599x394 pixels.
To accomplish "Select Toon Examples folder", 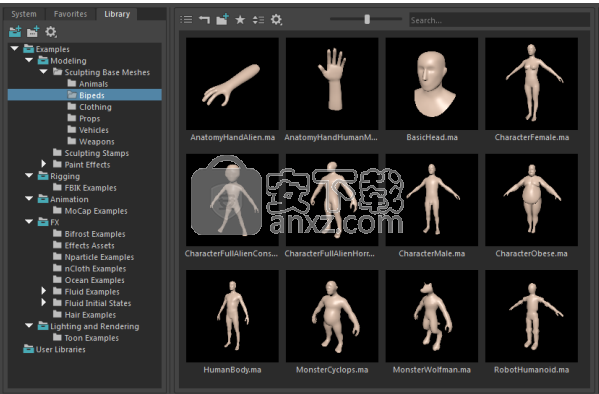I will point(86,338).
